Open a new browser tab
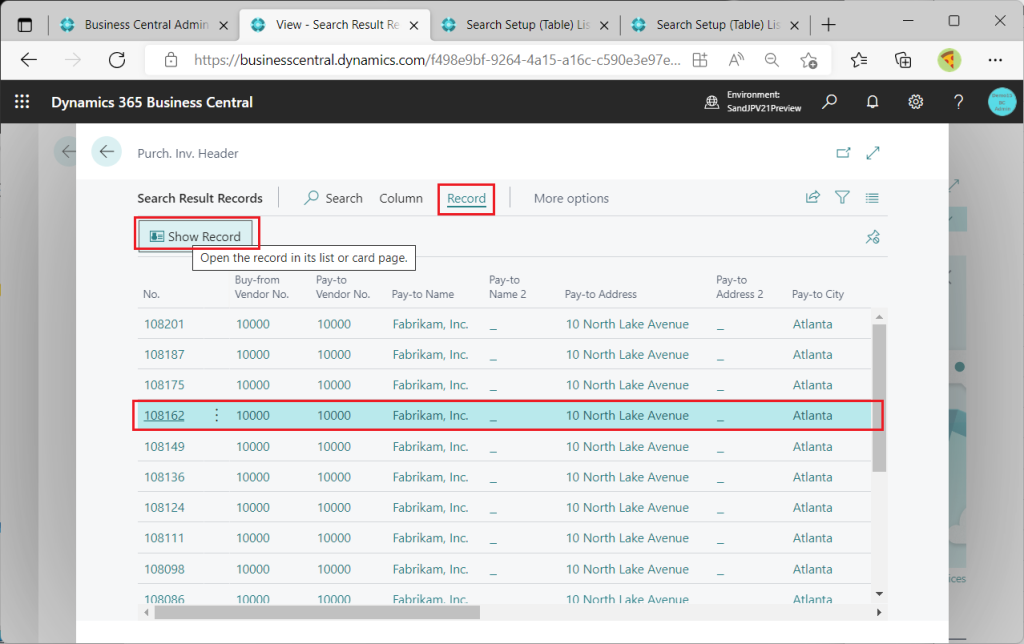1024x644 pixels. (x=829, y=25)
